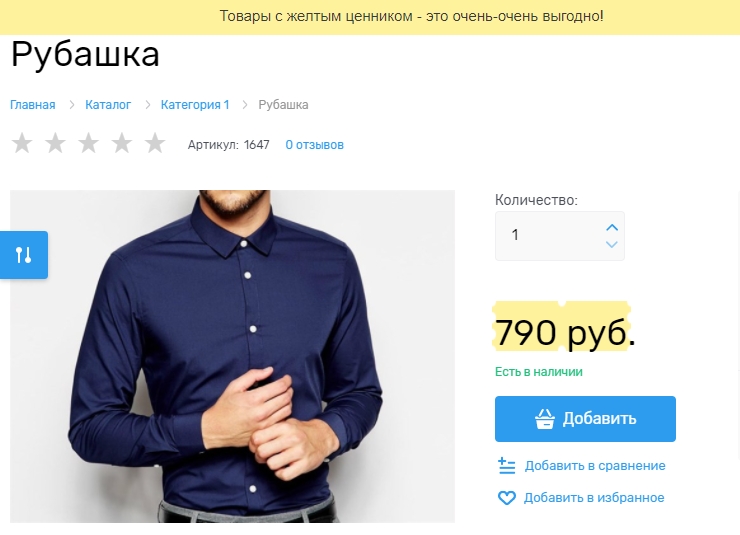This screenshot has width=740, height=535.
Task: Rate product with third star
Action: (88, 142)
